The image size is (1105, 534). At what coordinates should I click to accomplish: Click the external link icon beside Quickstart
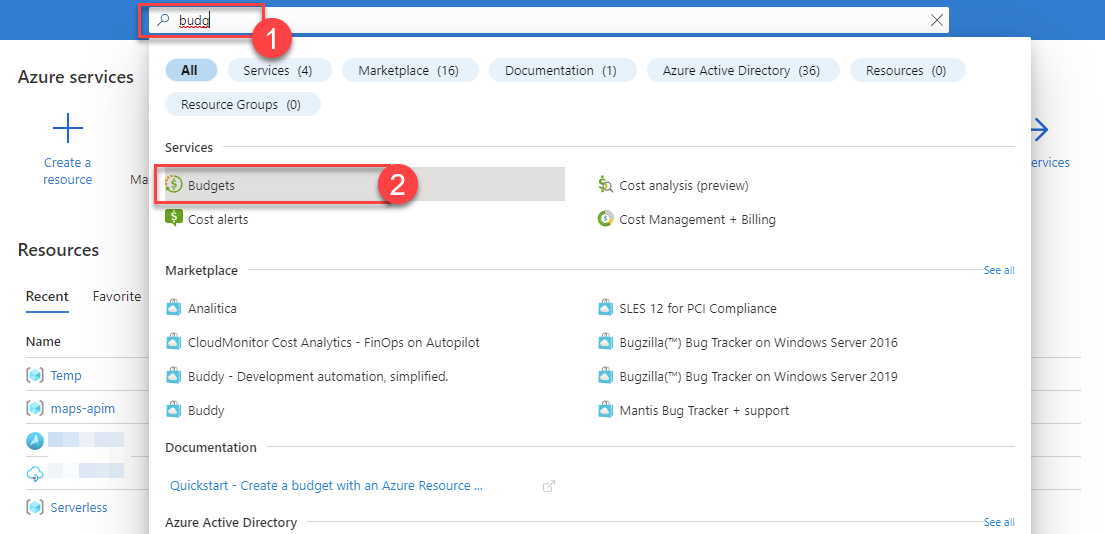click(549, 485)
